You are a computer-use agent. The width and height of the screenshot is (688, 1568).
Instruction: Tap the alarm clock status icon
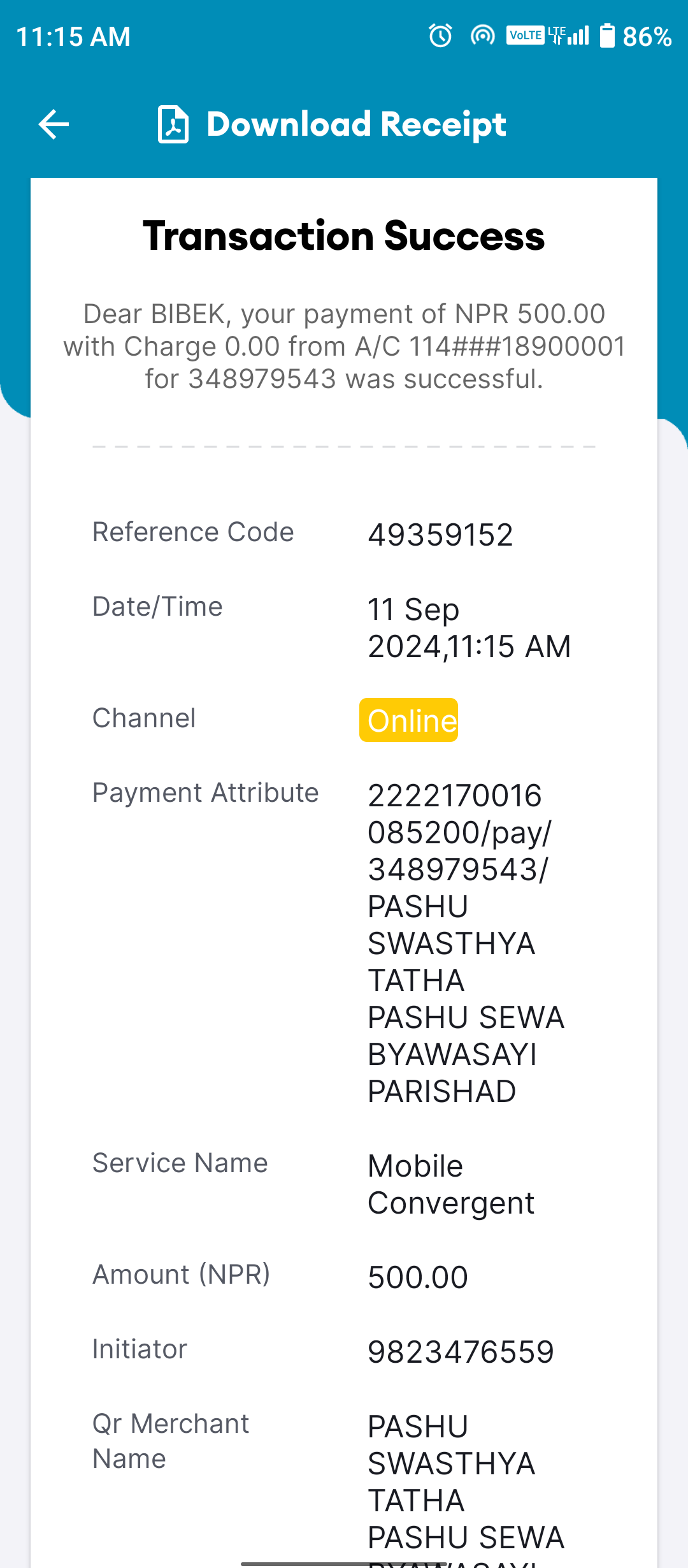click(440, 36)
